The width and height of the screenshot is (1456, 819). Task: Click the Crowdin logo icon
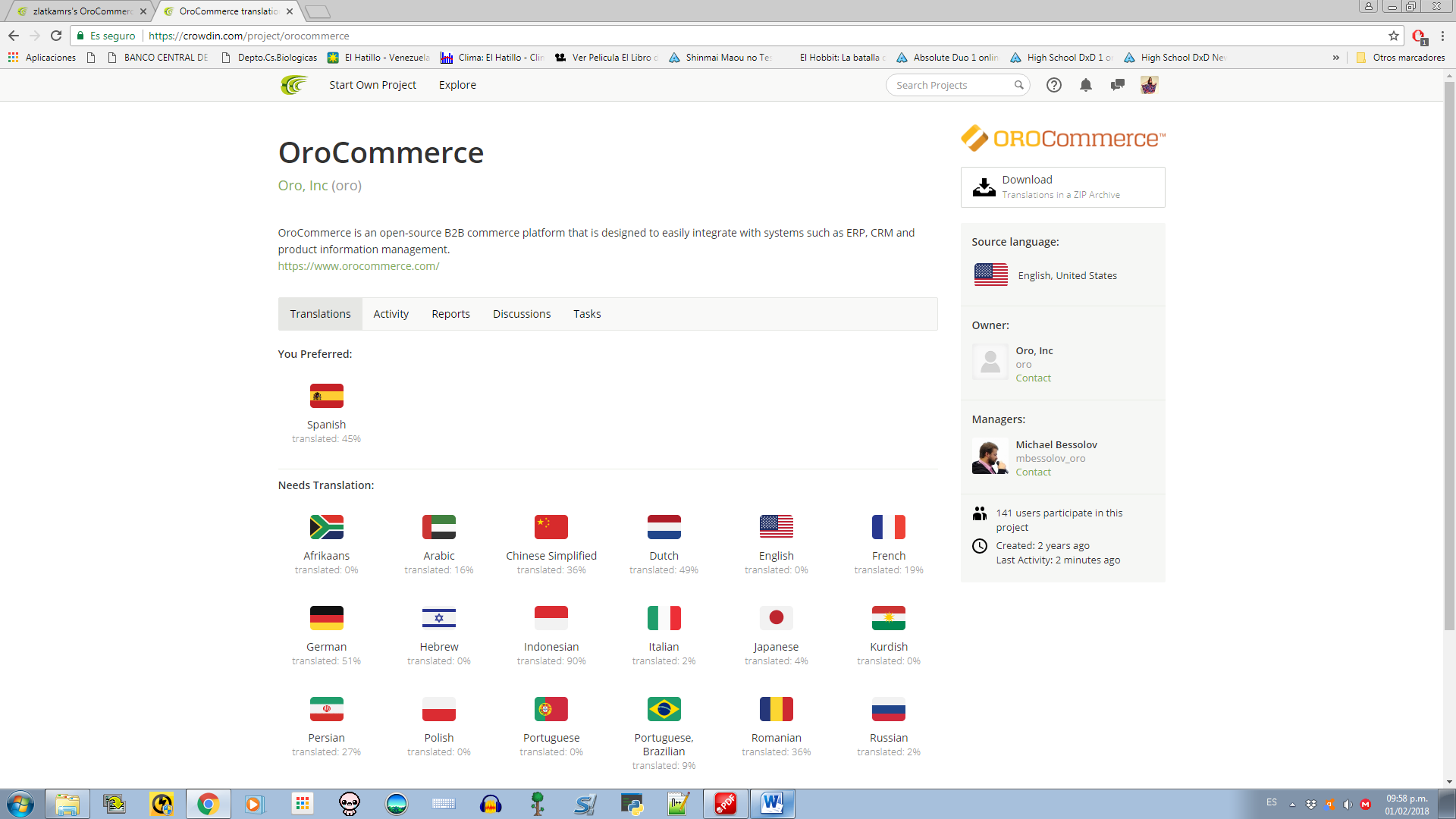293,85
